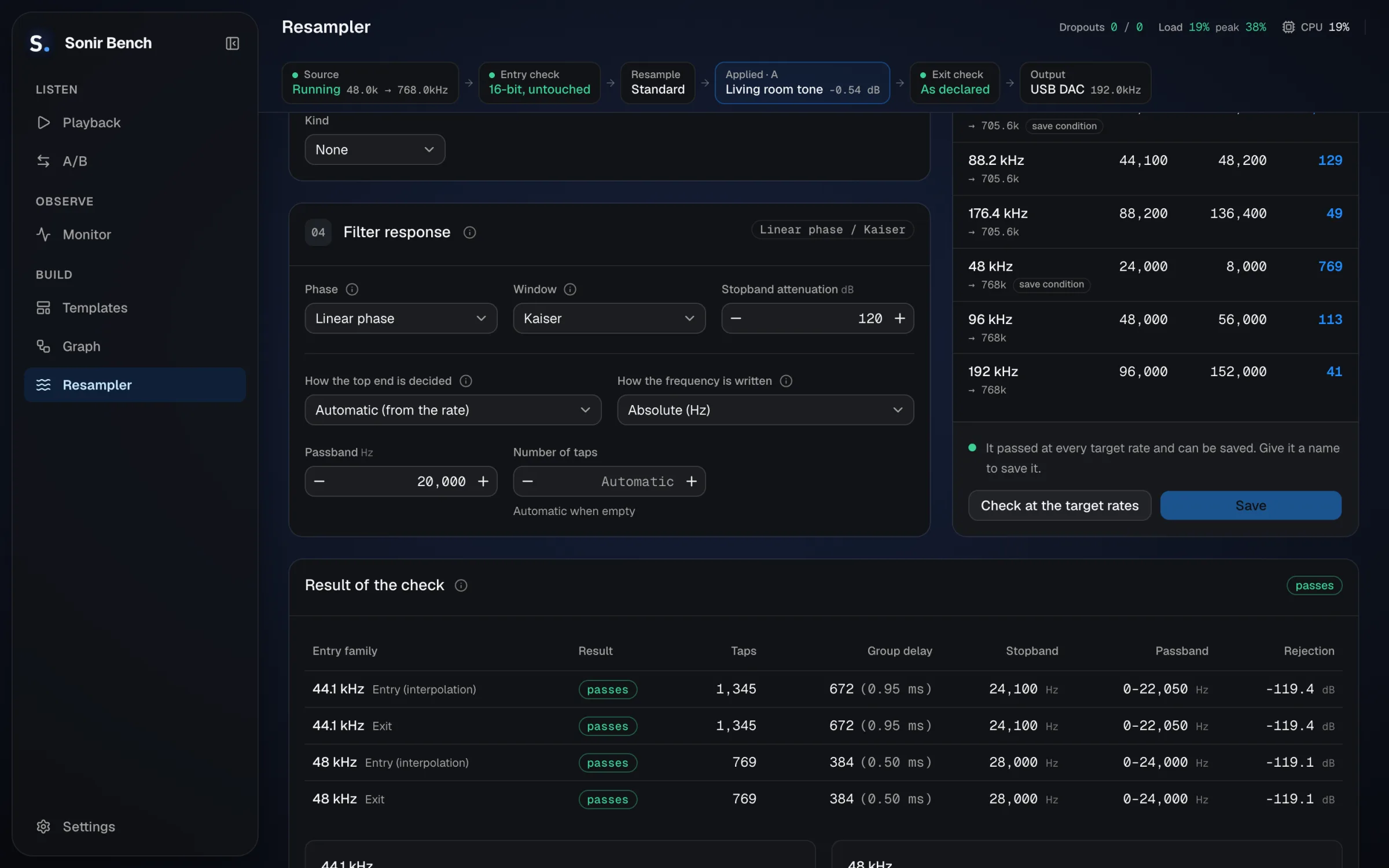1389x868 pixels.
Task: Show info icon beside Window
Action: (570, 289)
